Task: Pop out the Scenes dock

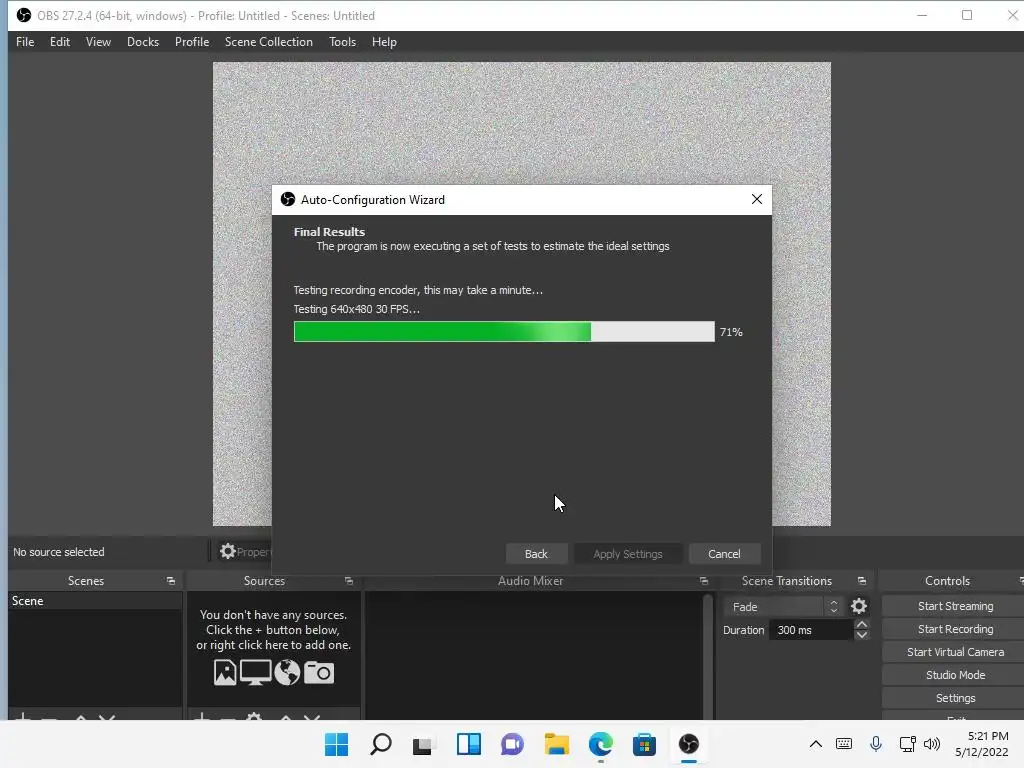Action: tap(171, 581)
